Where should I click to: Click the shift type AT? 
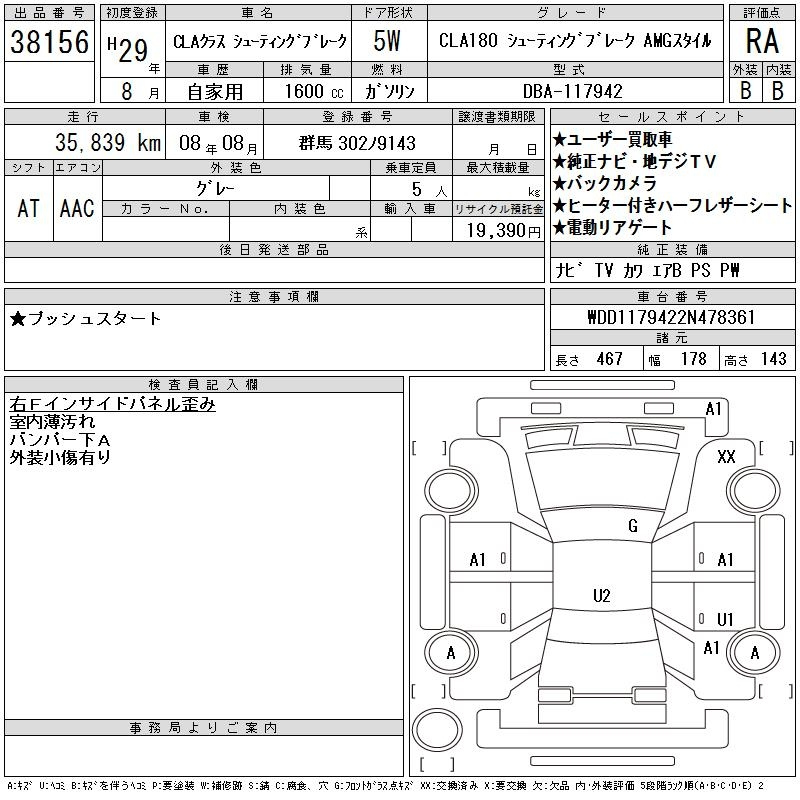28,208
